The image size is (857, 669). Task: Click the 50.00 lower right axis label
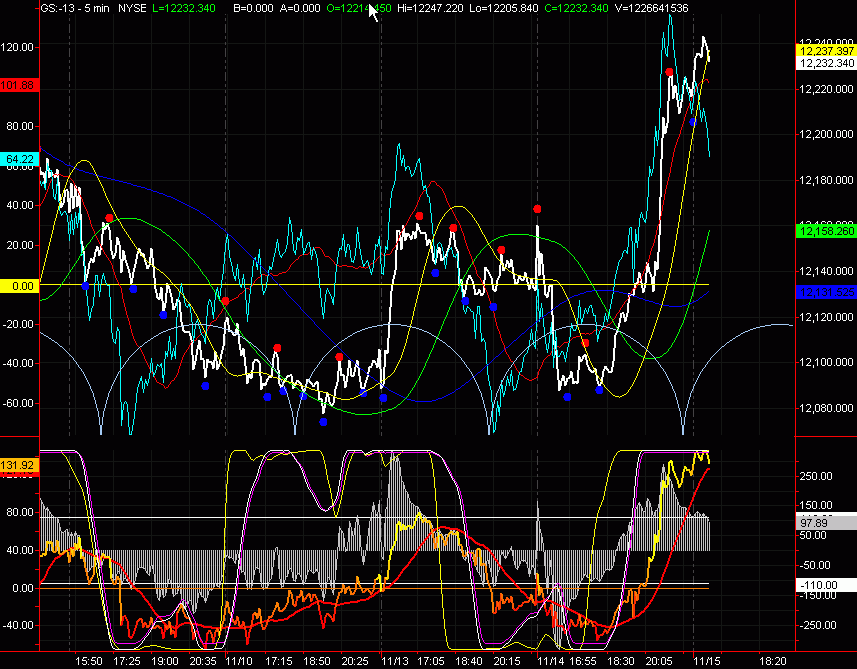point(813,535)
